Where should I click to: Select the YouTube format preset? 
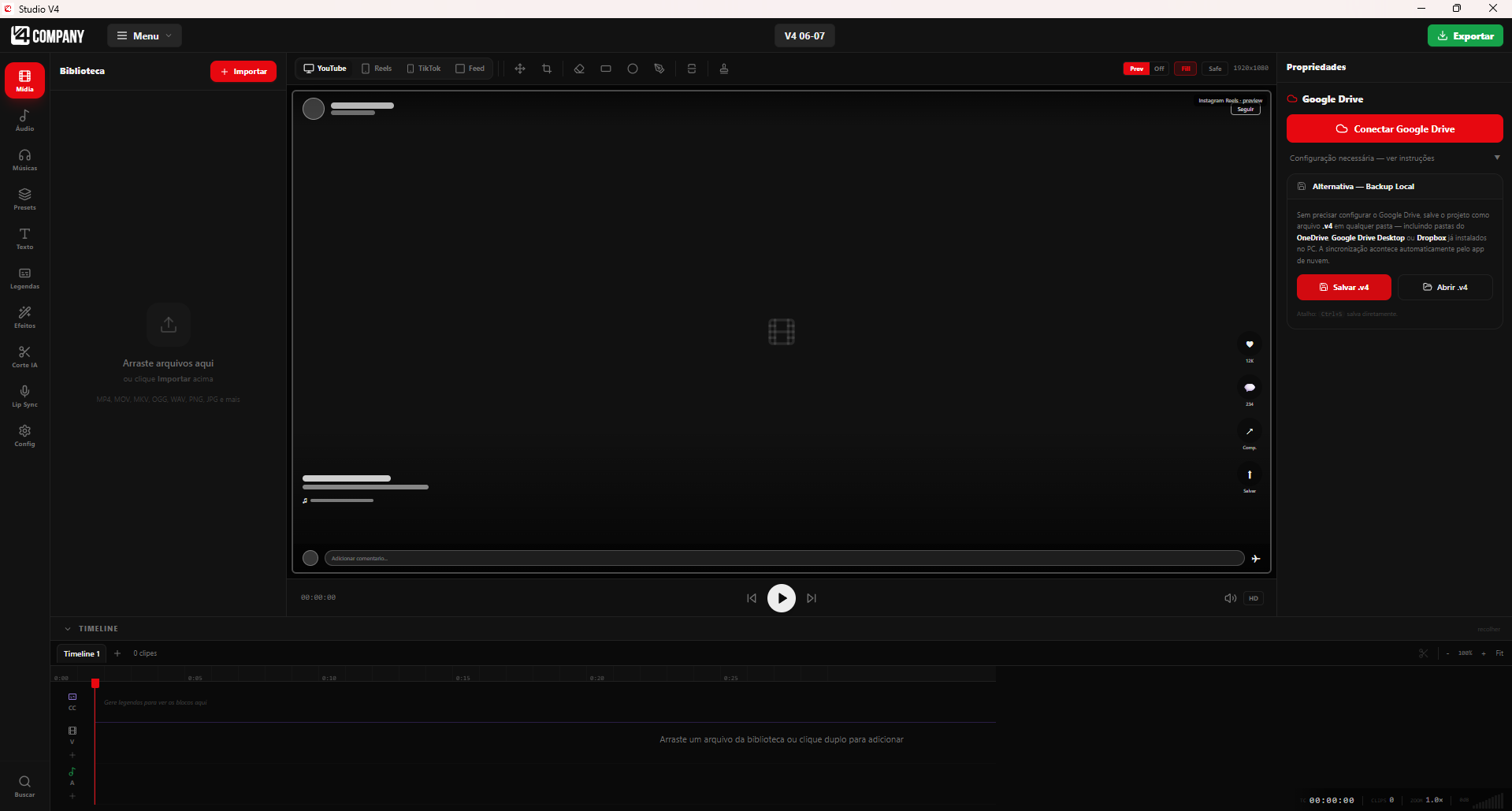click(x=325, y=69)
